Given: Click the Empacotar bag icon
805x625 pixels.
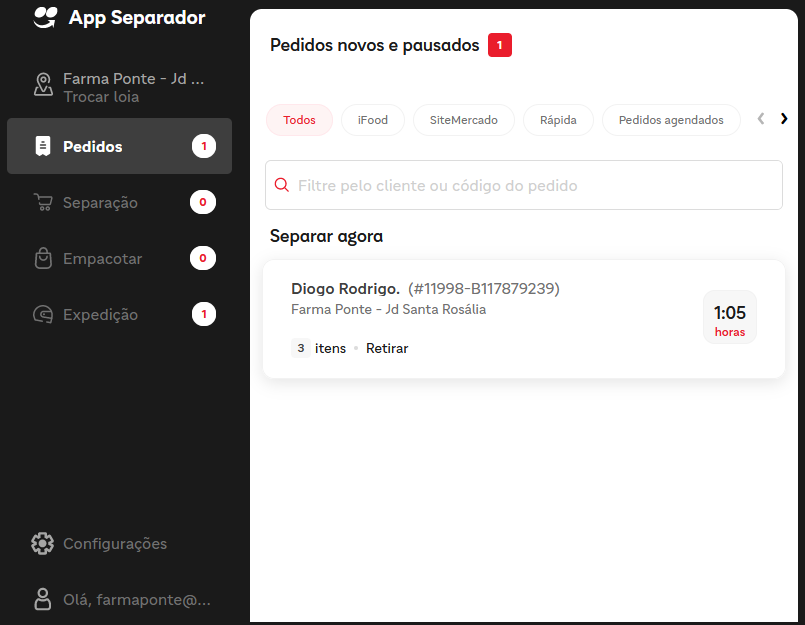Looking at the screenshot, I should point(42,259).
